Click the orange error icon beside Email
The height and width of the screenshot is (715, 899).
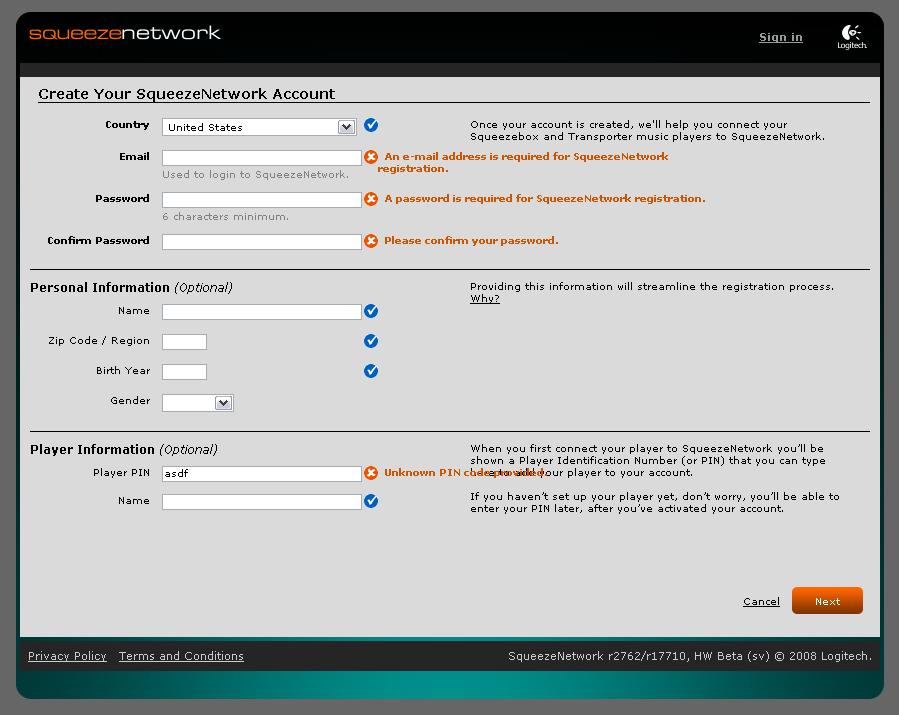[371, 157]
